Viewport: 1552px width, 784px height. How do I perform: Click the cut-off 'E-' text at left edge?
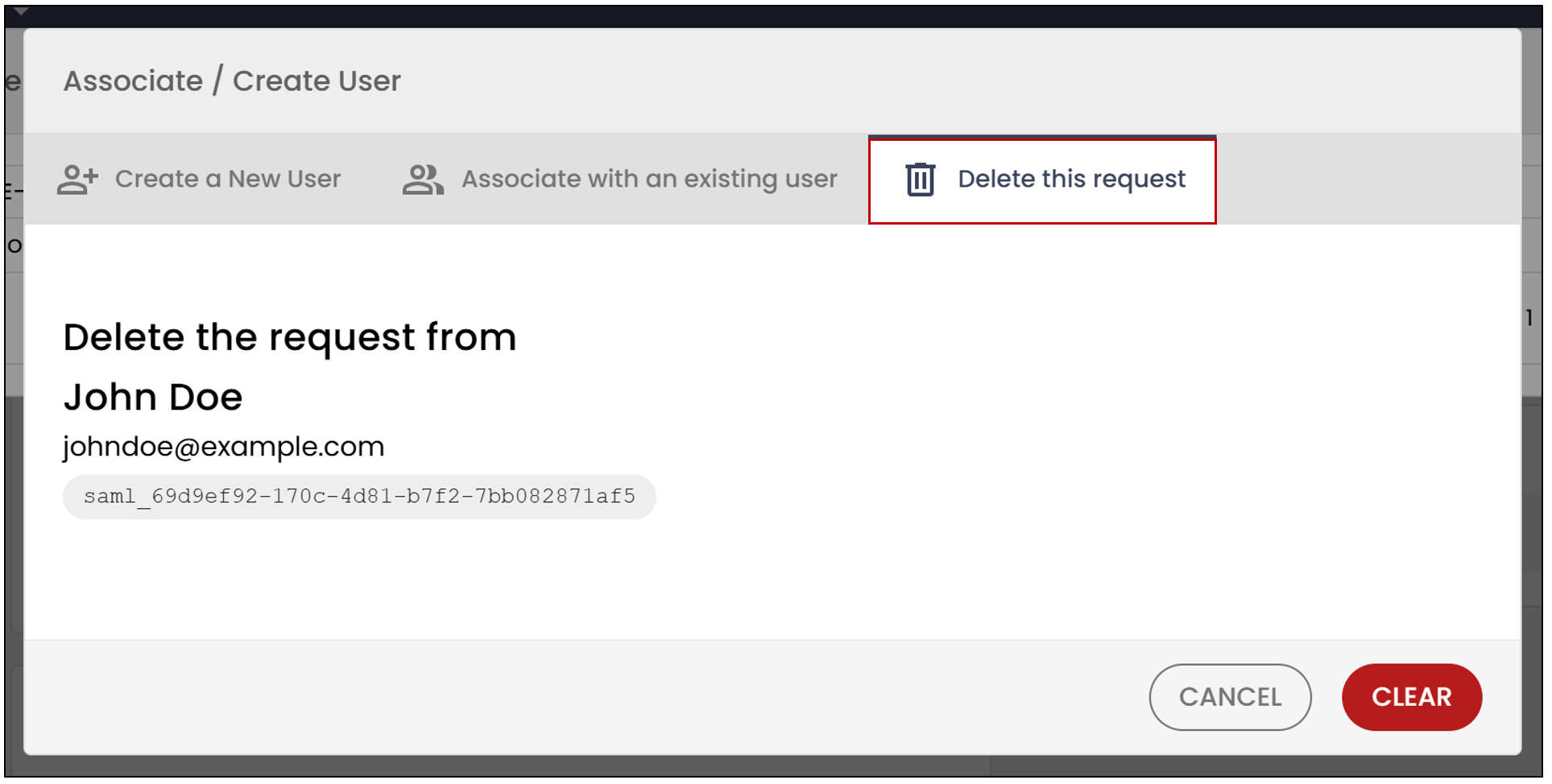click(14, 192)
